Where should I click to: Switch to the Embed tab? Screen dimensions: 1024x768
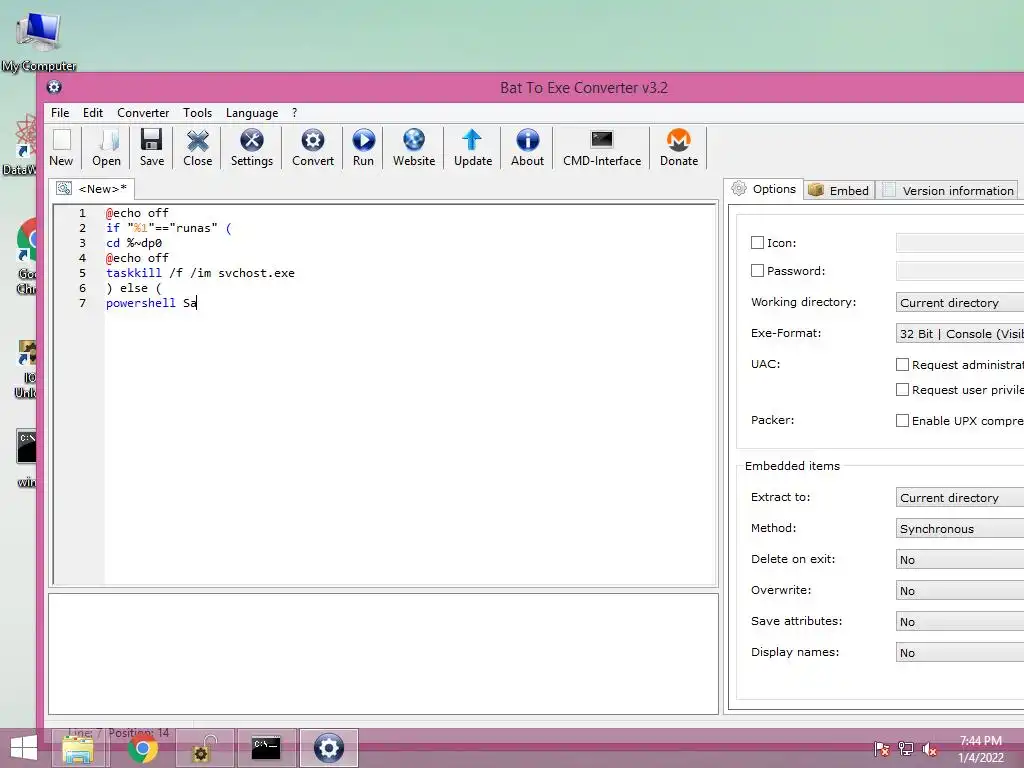(x=839, y=190)
